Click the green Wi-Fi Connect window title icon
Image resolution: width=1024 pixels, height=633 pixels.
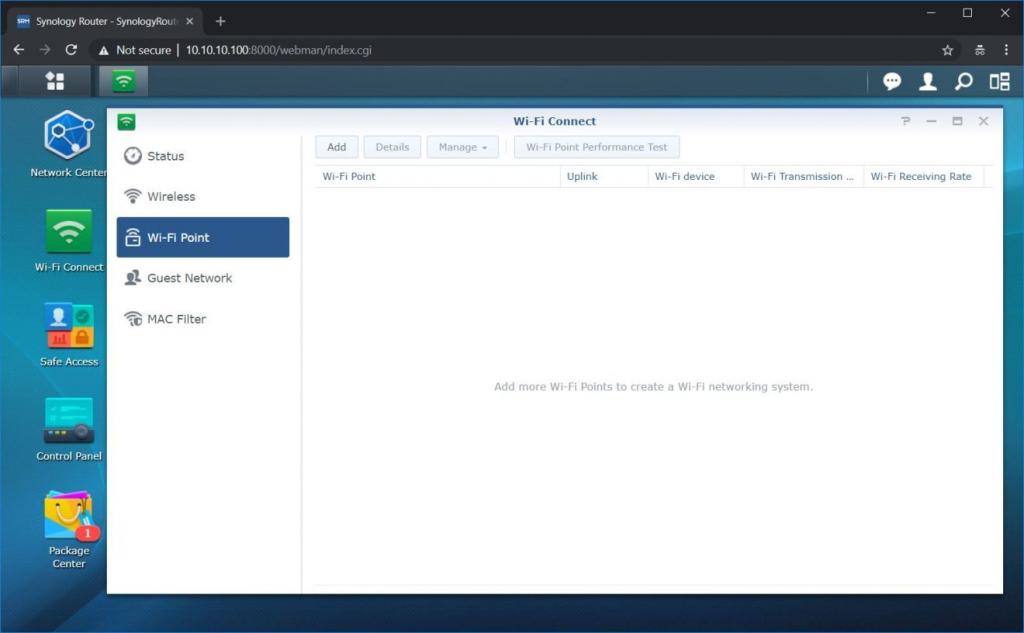[126, 122]
